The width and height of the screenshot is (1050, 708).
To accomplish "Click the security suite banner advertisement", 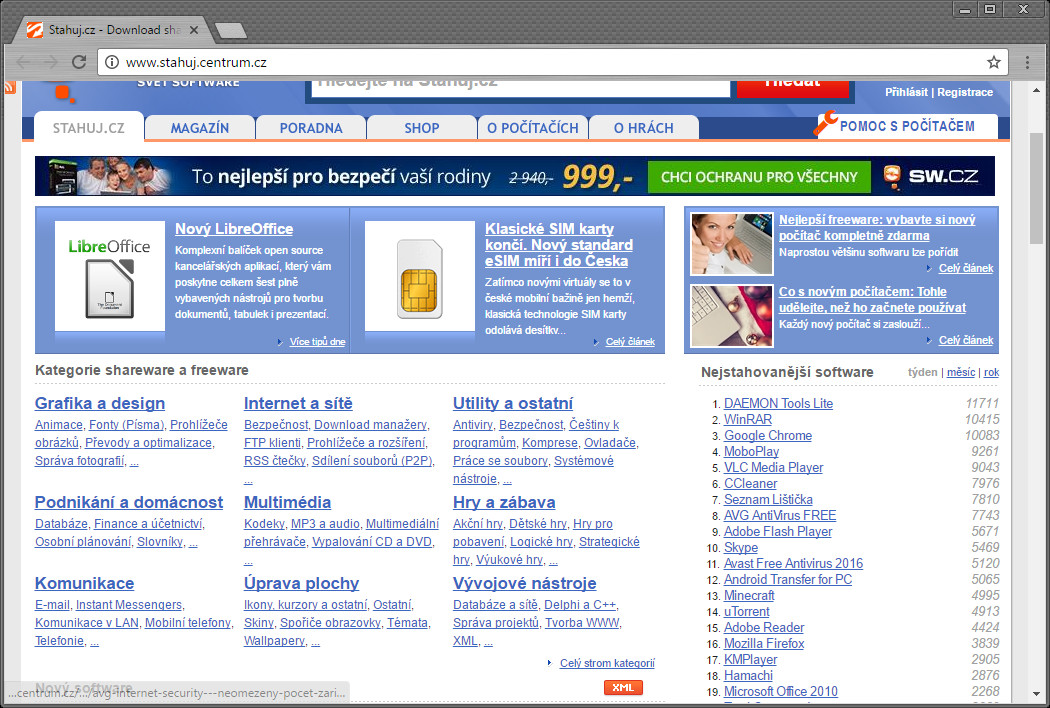I will pyautogui.click(x=515, y=176).
